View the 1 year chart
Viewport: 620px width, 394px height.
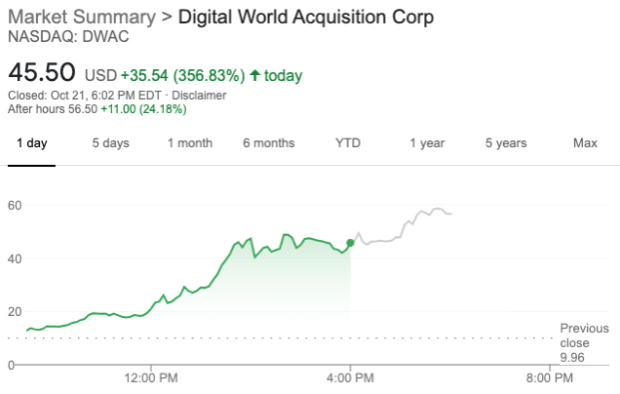click(427, 143)
